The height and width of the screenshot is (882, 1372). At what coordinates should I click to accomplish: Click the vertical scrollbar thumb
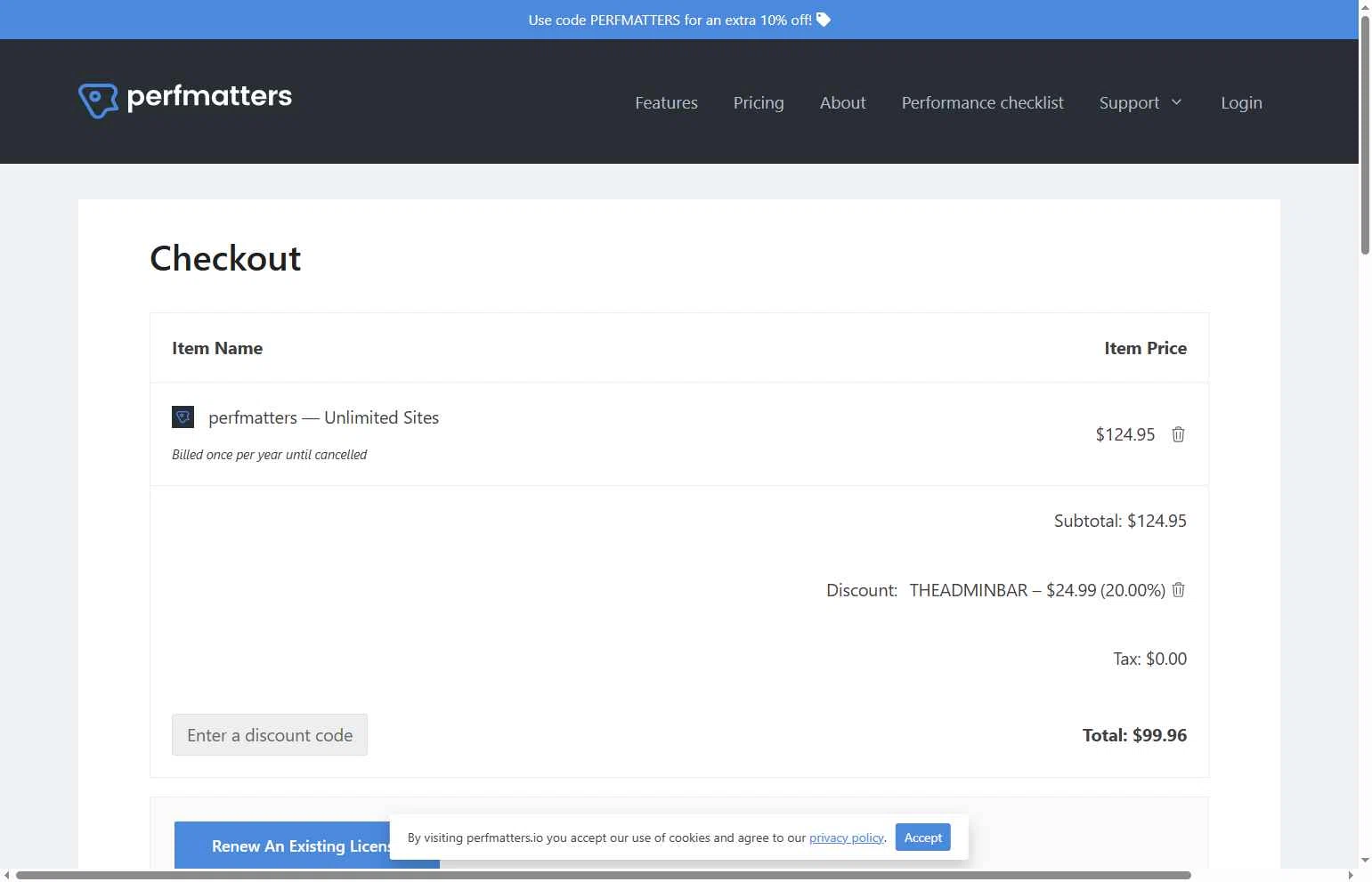click(1365, 135)
